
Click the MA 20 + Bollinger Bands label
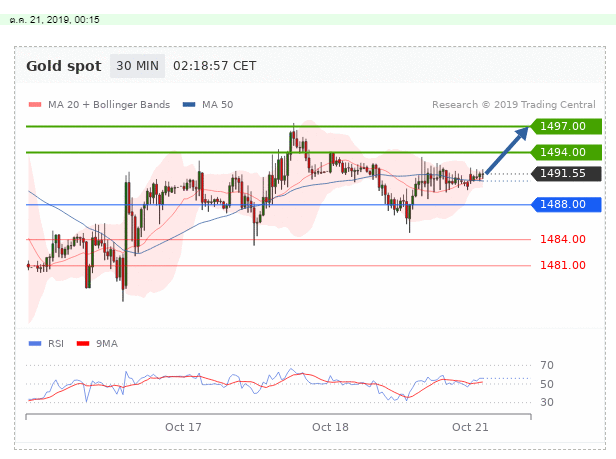(109, 105)
